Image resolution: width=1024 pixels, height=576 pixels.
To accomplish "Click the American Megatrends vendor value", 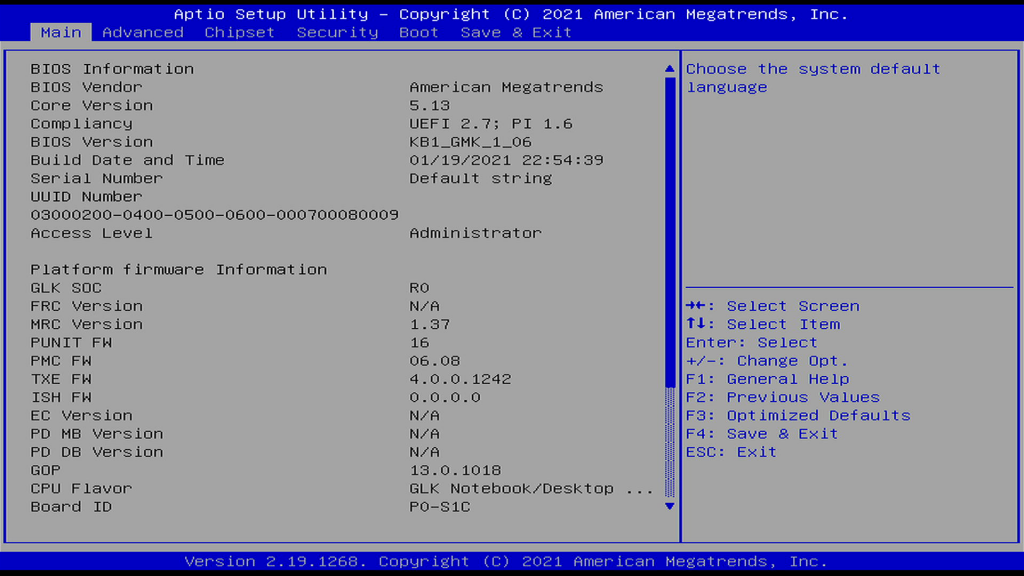I will [x=506, y=87].
